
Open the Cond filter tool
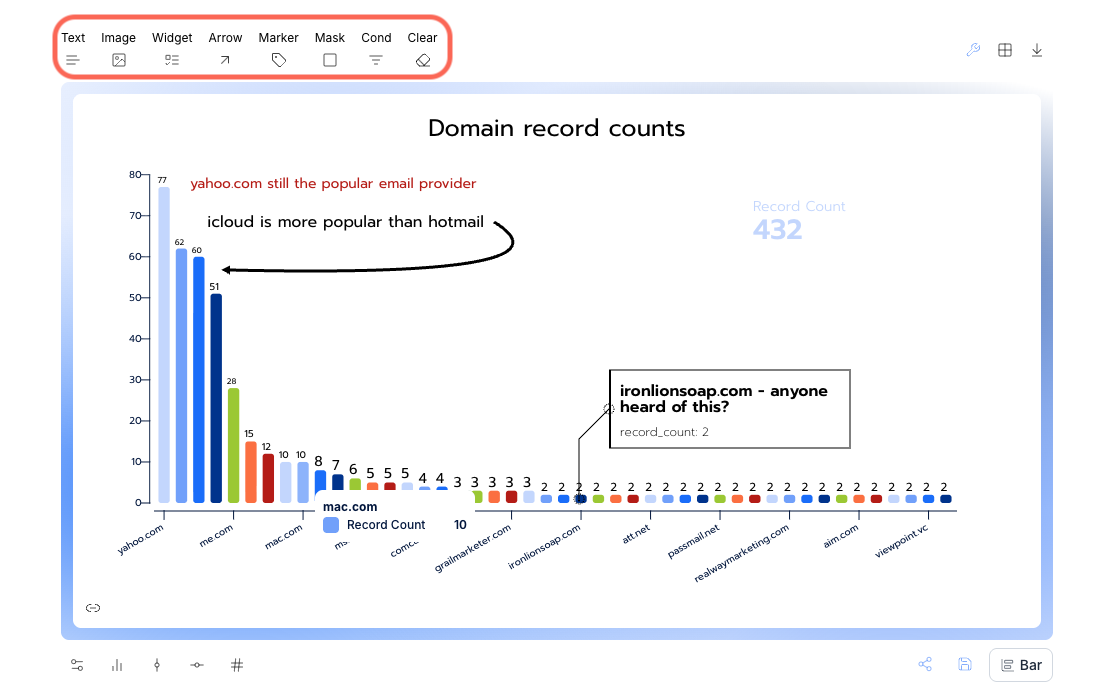click(x=376, y=50)
